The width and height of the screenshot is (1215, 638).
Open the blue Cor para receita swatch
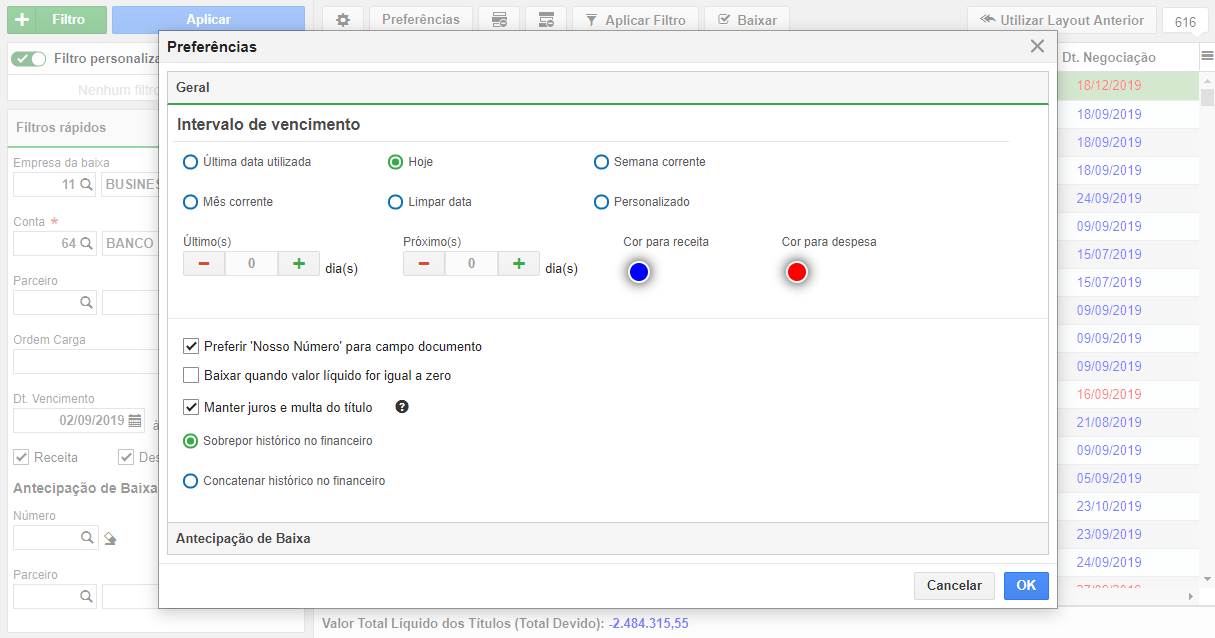pyautogui.click(x=639, y=272)
